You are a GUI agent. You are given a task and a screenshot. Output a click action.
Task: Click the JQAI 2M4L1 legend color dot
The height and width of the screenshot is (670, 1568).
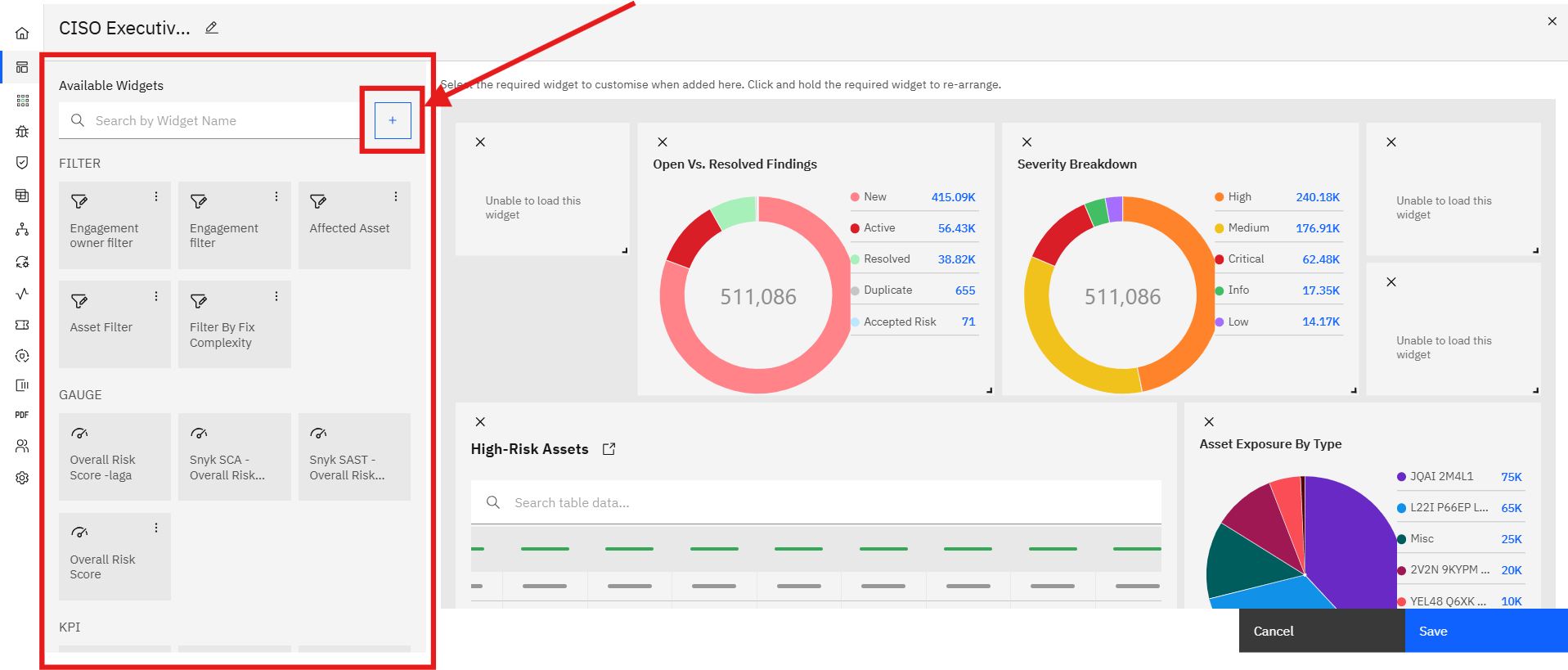point(1401,477)
